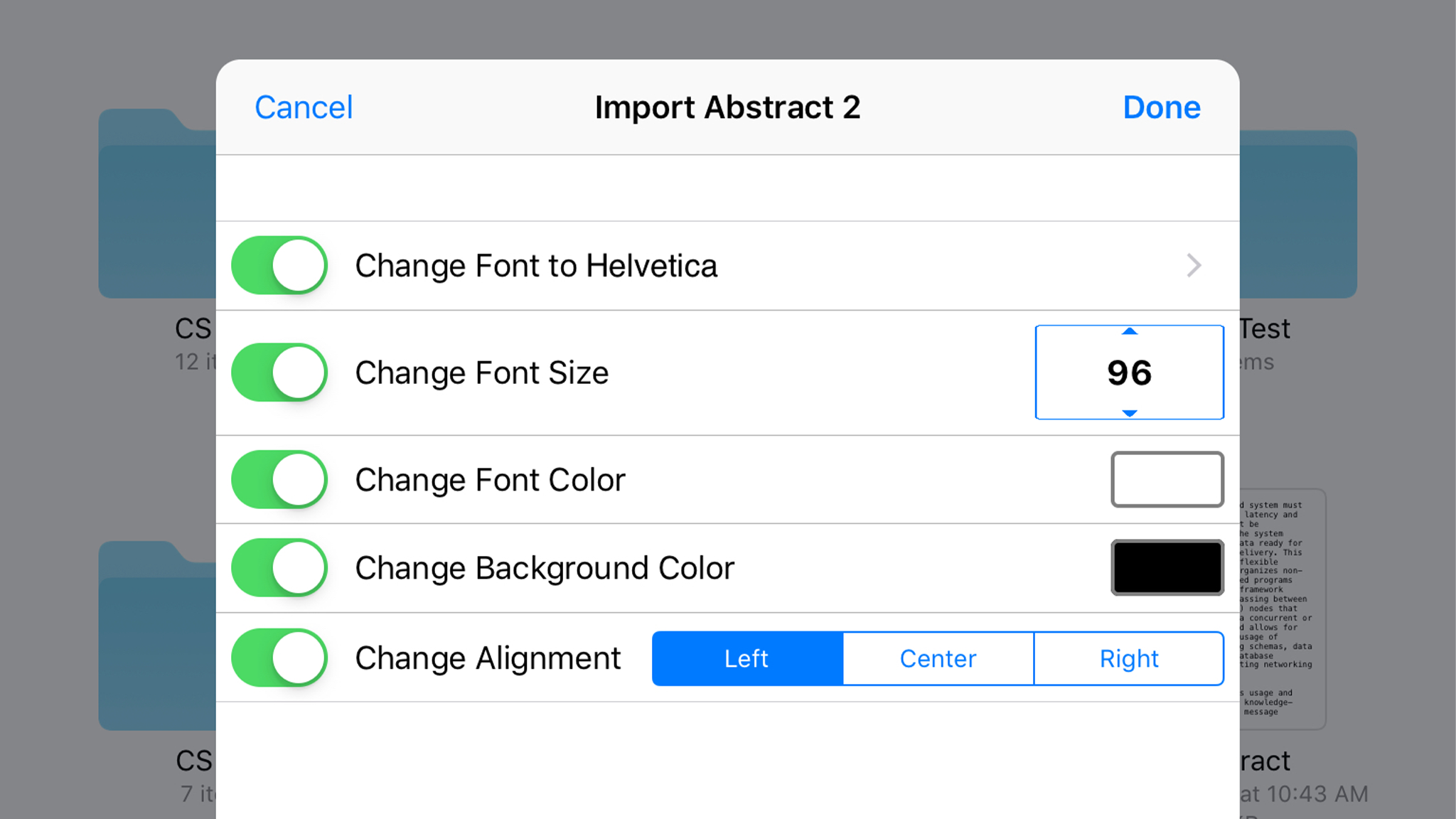Click the font size input field
Image resolution: width=1456 pixels, height=819 pixels.
pyautogui.click(x=1130, y=371)
